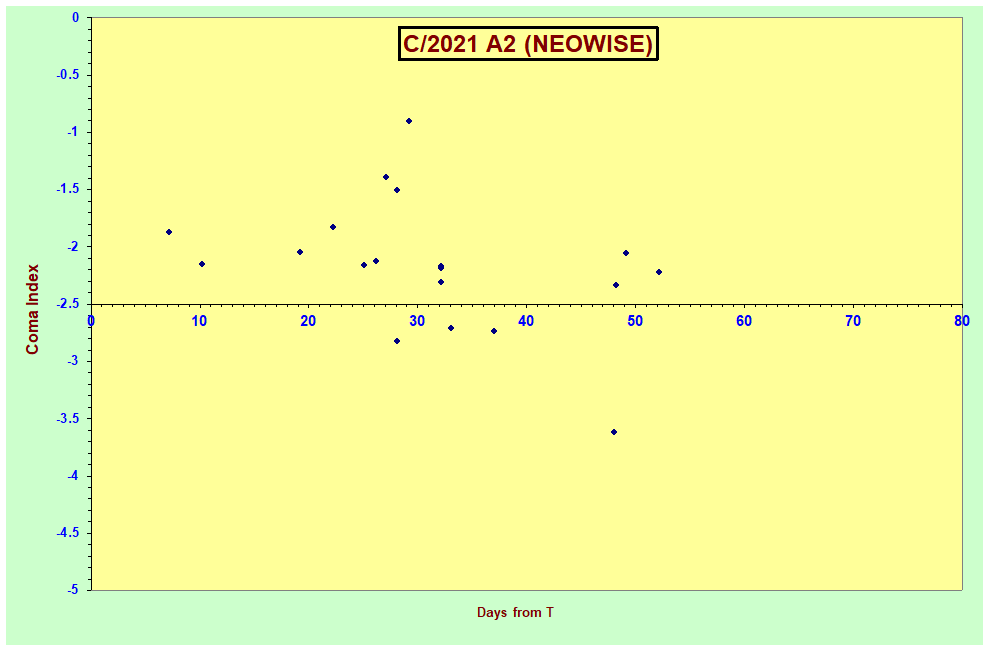
Task: Click y-axis tick label -2.5
Action: (x=68, y=304)
